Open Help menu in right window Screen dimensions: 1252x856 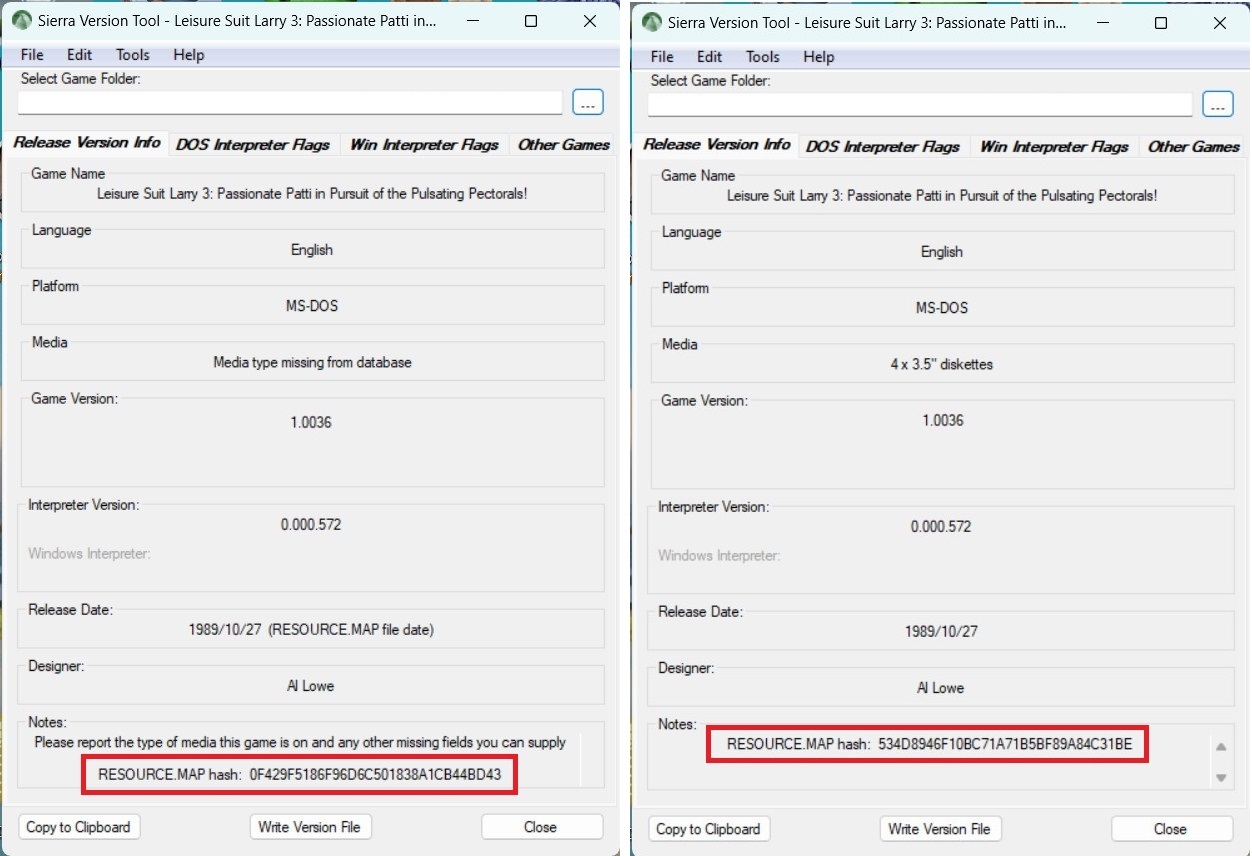click(818, 57)
